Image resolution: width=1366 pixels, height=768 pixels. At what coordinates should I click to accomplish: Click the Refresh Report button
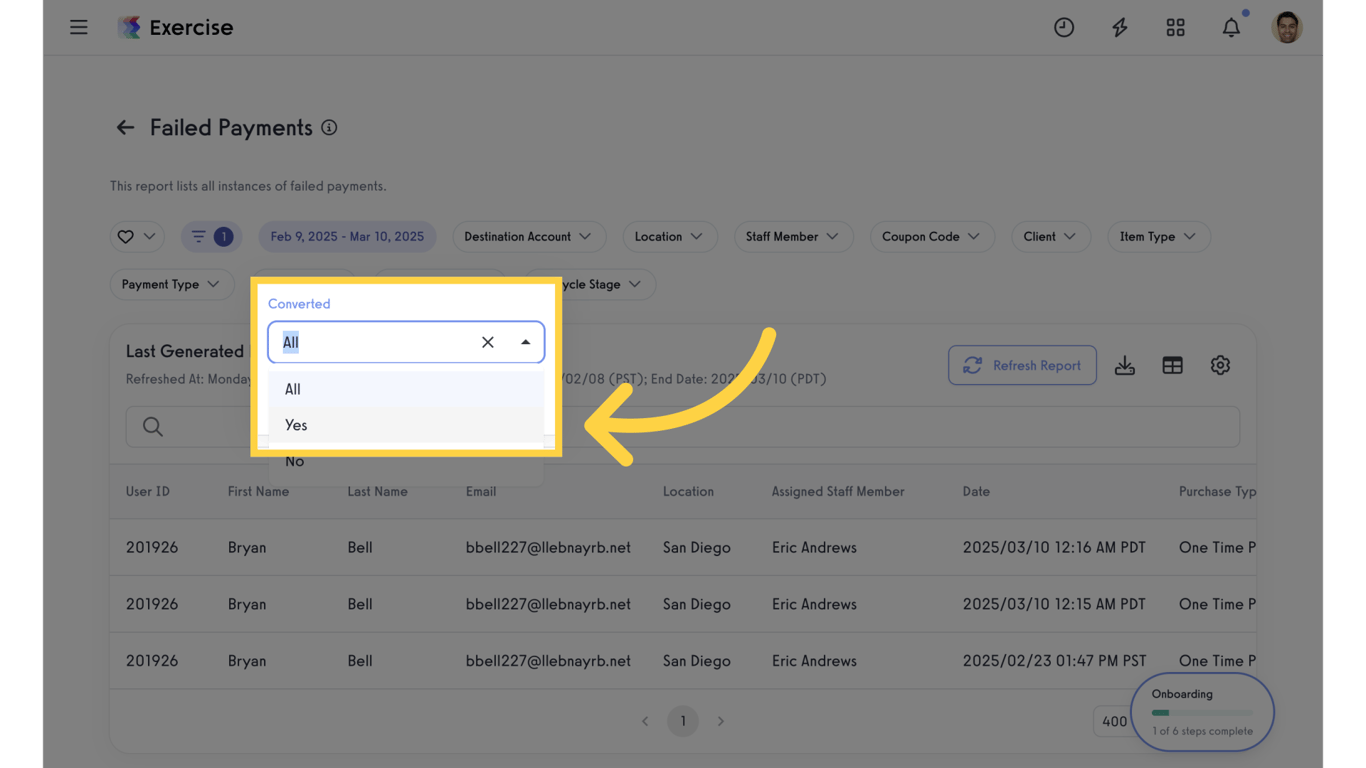pyautogui.click(x=1022, y=365)
